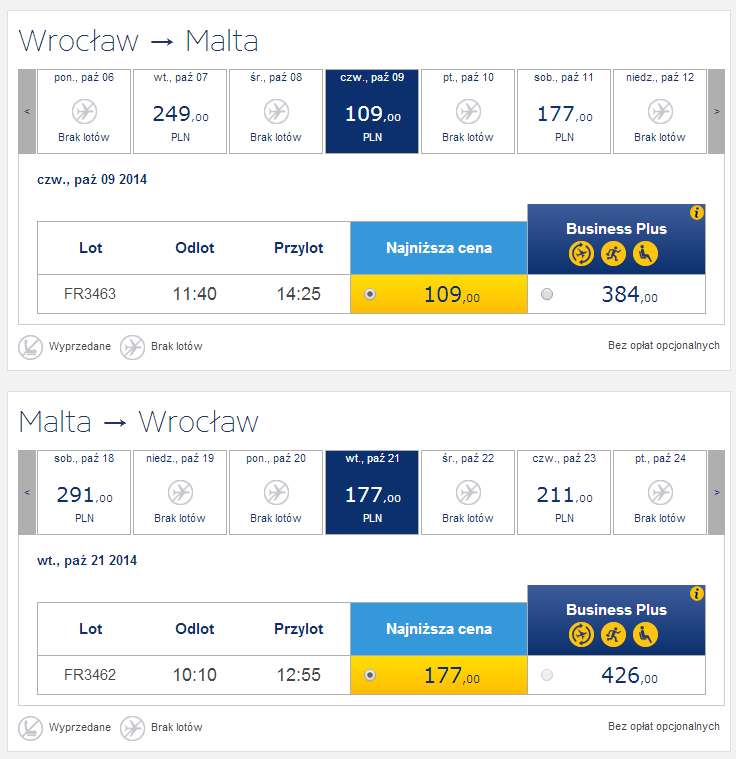Click outbound Business Plus premium seat icon
Screen dimensions: 736x759
point(645,254)
